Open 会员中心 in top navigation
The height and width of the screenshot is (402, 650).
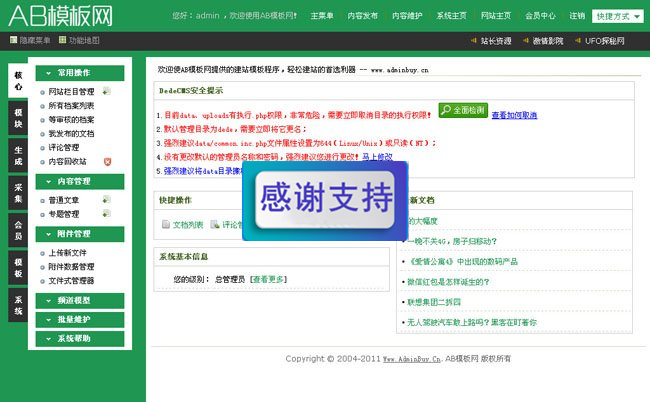(540, 16)
